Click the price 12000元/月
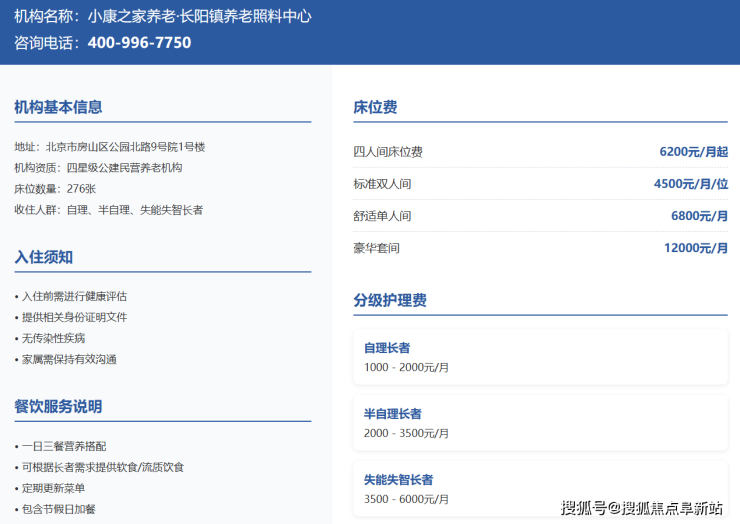 pos(696,248)
